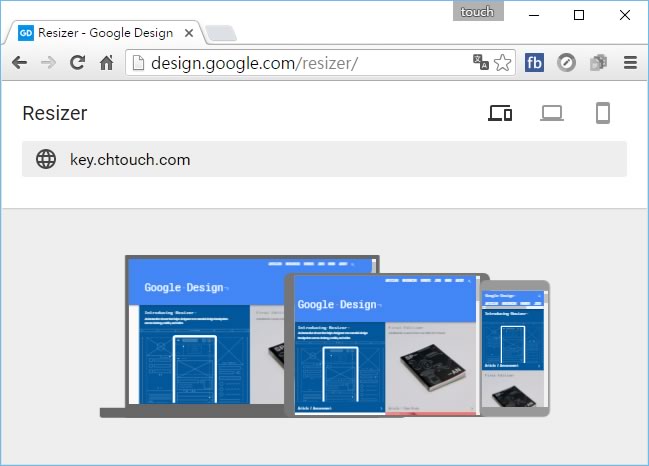Minimize the browser window

click(534, 15)
